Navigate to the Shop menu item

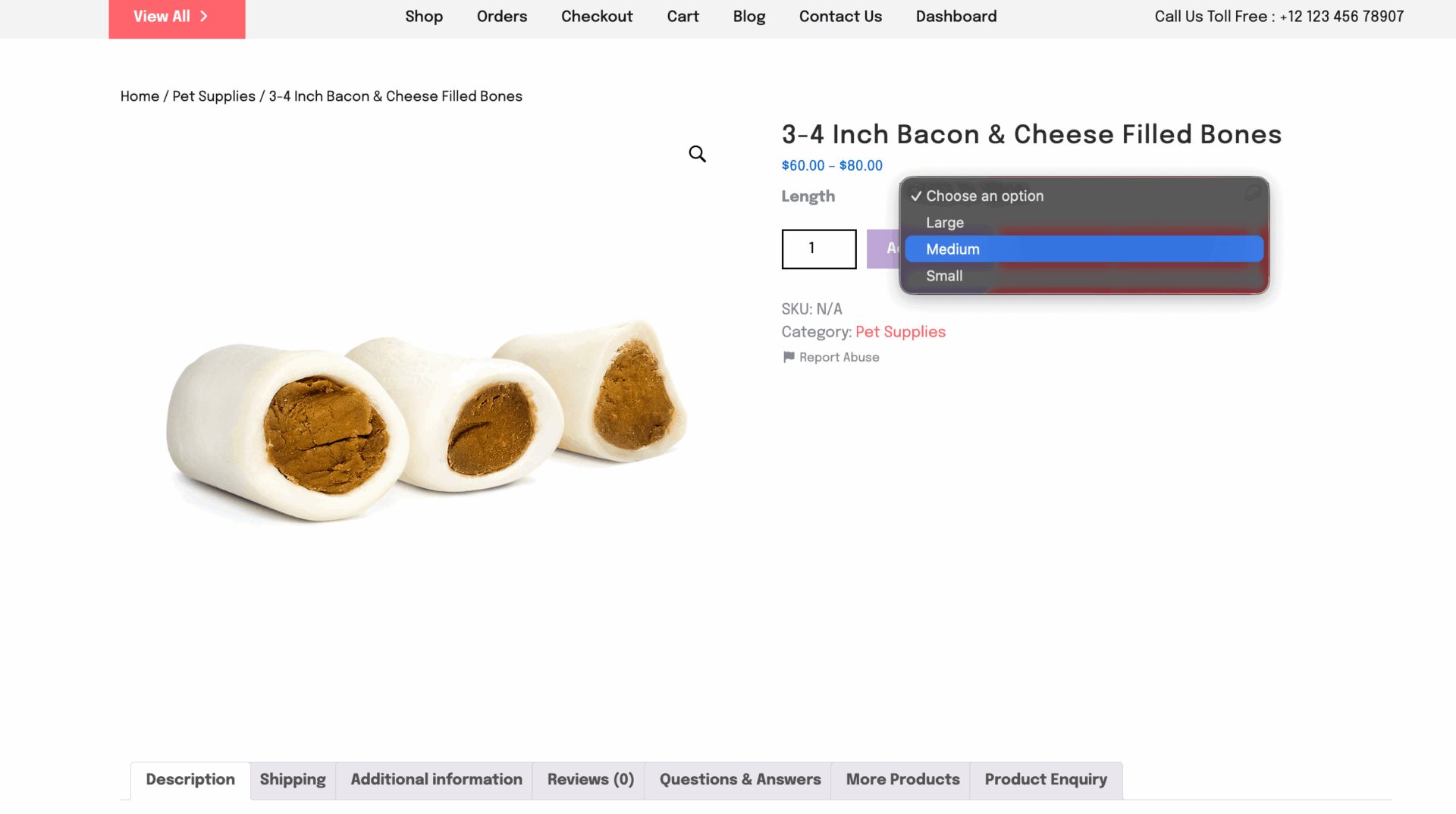click(424, 16)
